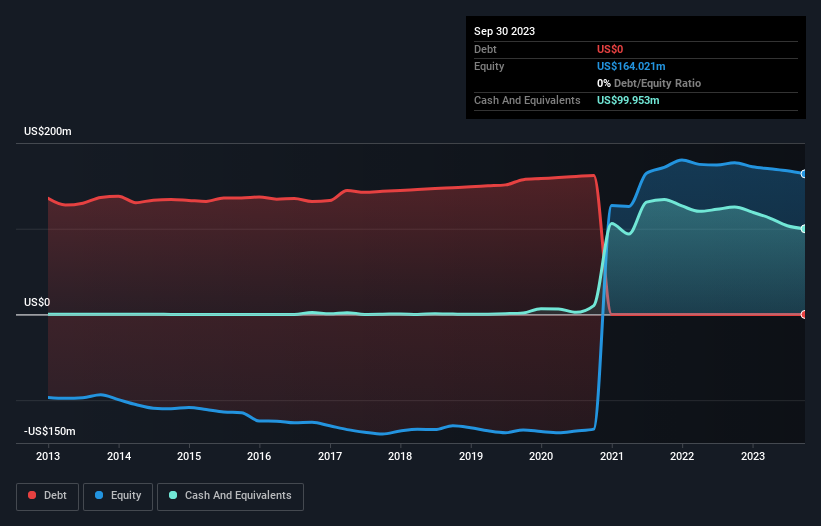Click the Sep 30 2023 tooltip date
821x526 pixels.
[x=504, y=31]
